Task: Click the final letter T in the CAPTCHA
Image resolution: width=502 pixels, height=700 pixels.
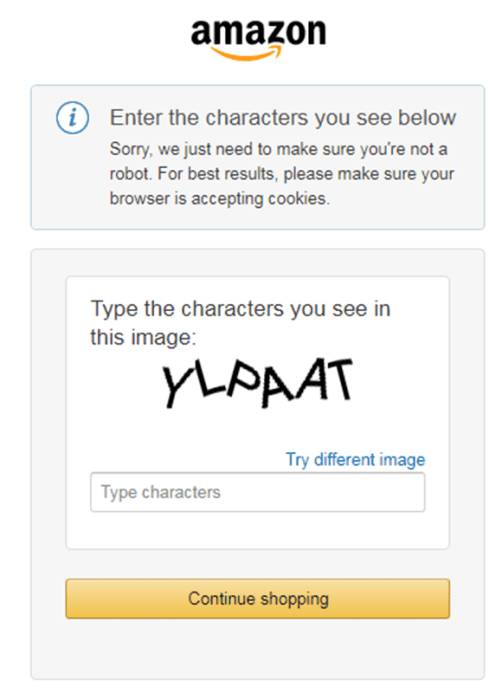Action: coord(337,379)
